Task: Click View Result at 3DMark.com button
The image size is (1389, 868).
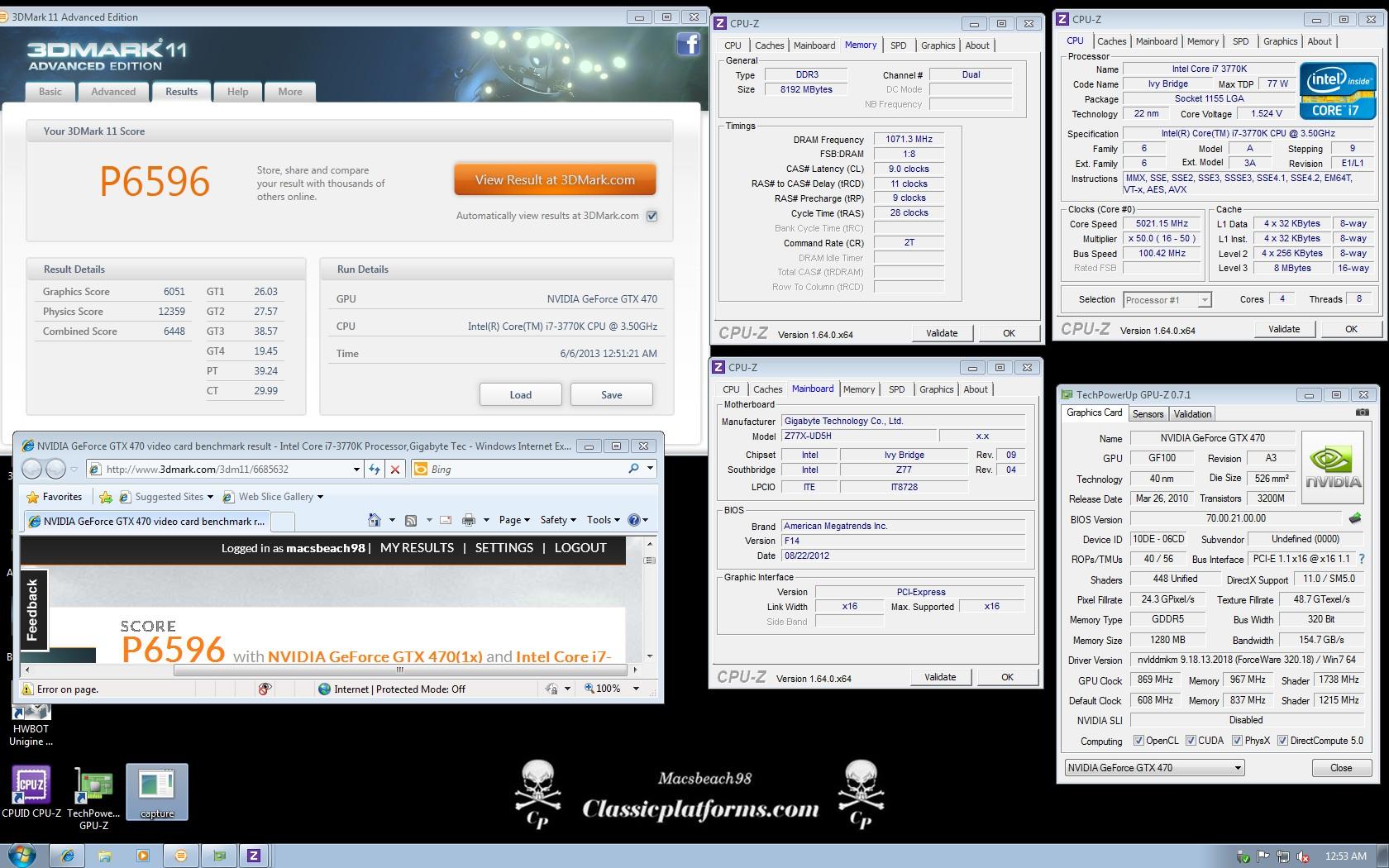Action: (555, 179)
